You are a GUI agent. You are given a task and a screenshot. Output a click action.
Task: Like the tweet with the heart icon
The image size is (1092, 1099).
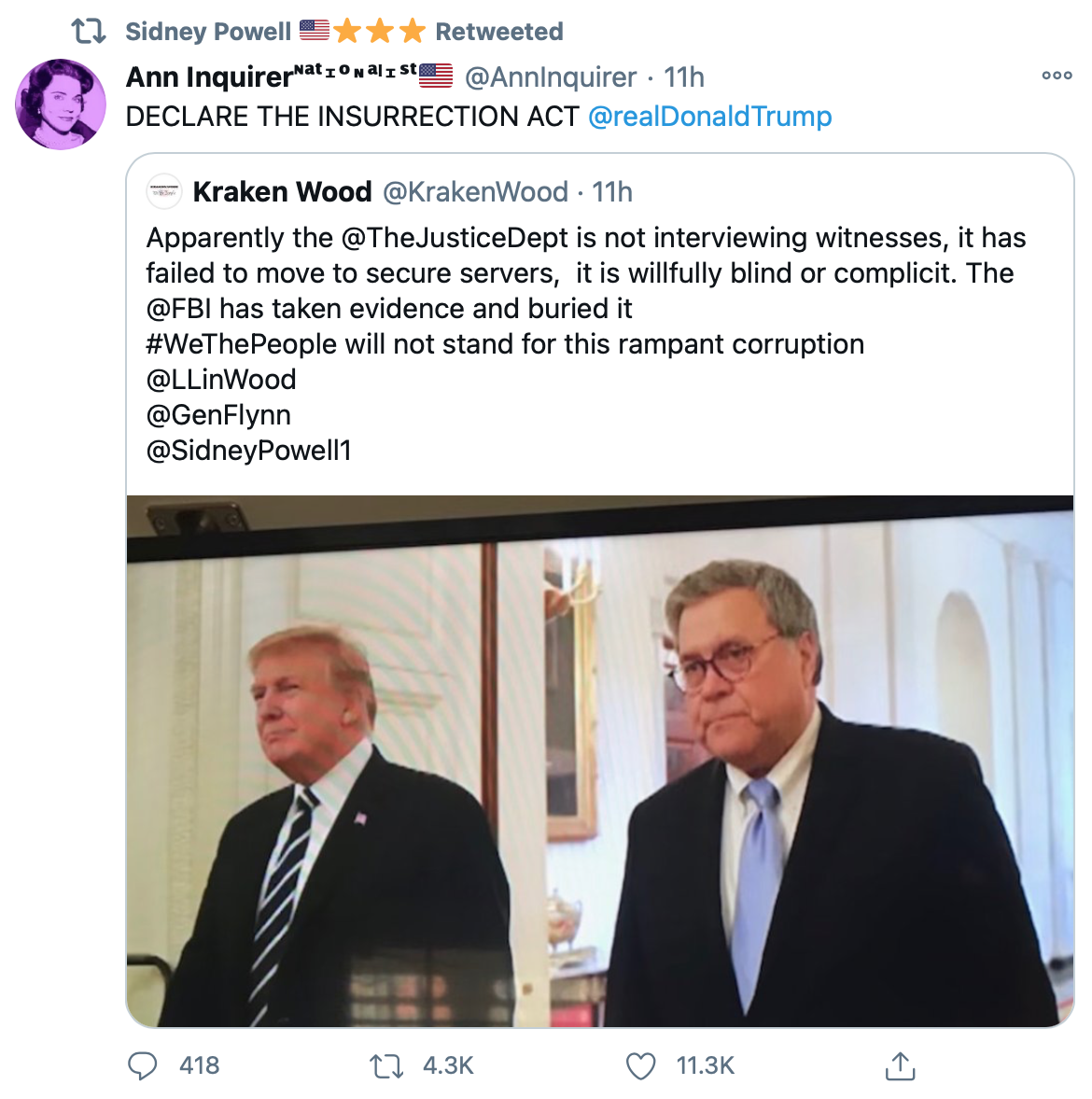(640, 1065)
